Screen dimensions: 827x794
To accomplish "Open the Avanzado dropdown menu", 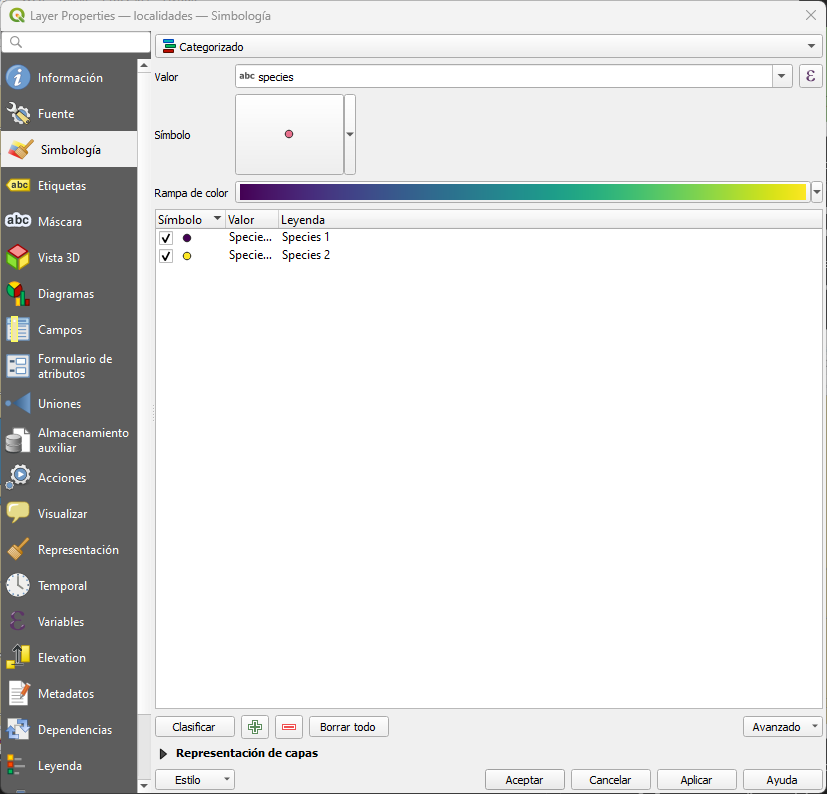I will 783,727.
